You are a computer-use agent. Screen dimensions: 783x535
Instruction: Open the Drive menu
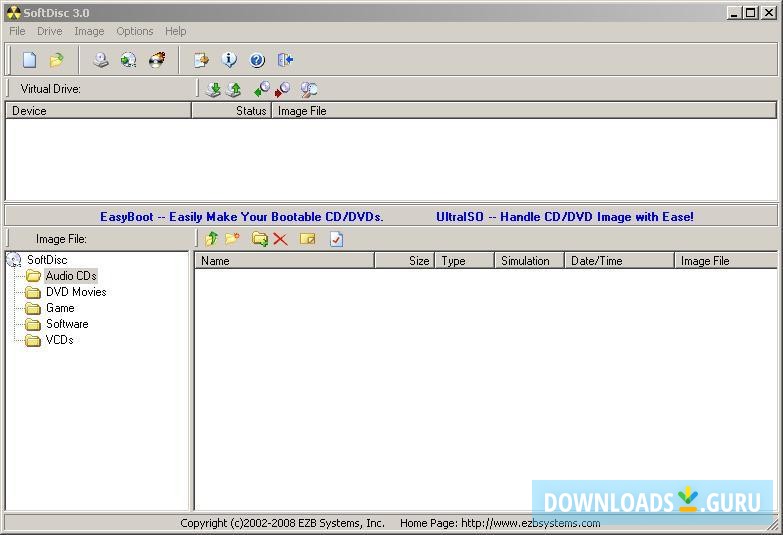[x=49, y=31]
